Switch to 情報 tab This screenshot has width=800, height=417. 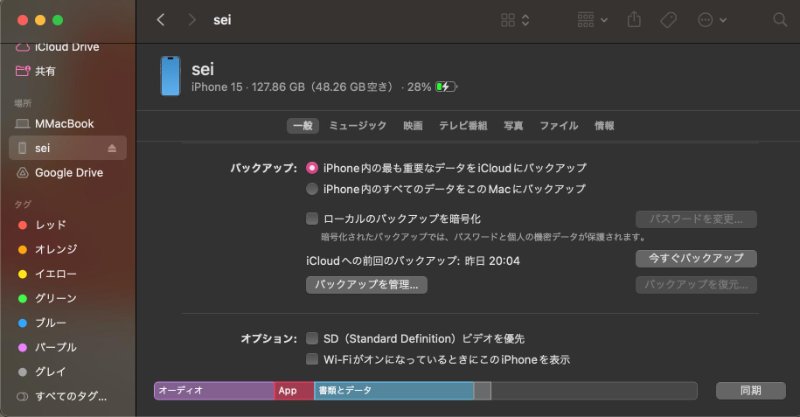coord(604,126)
